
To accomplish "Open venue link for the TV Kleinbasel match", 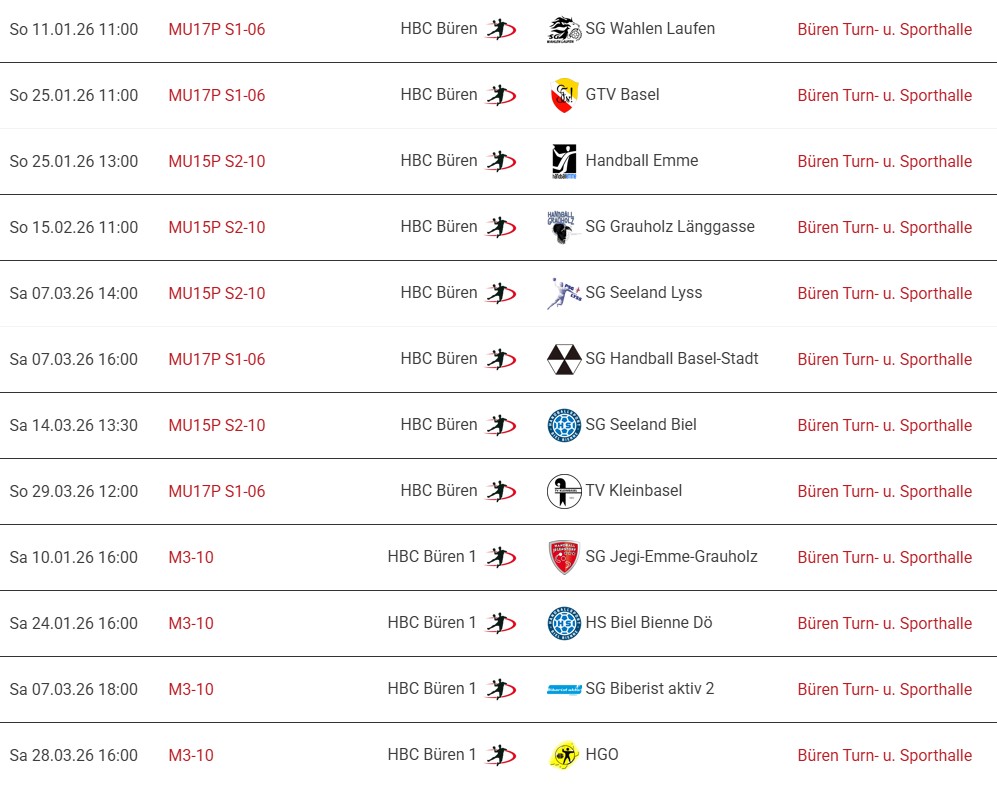I will pyautogui.click(x=884, y=492).
